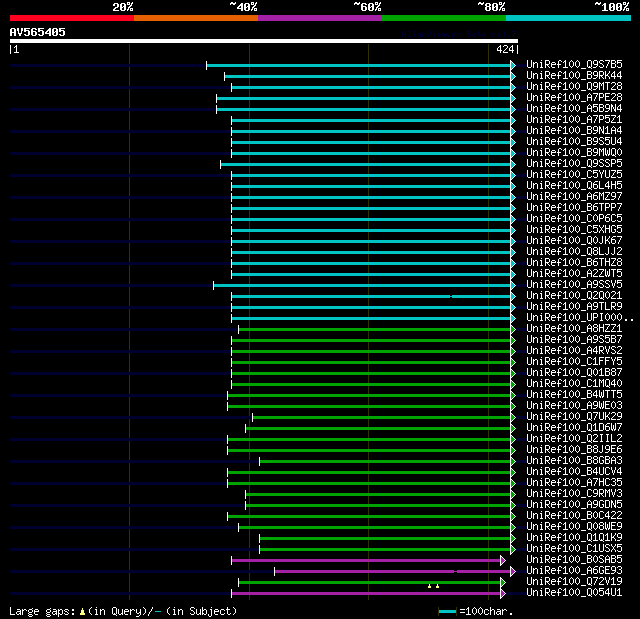
Task: Click the UniRef100_A9GDN5 label
Action: coord(574,505)
